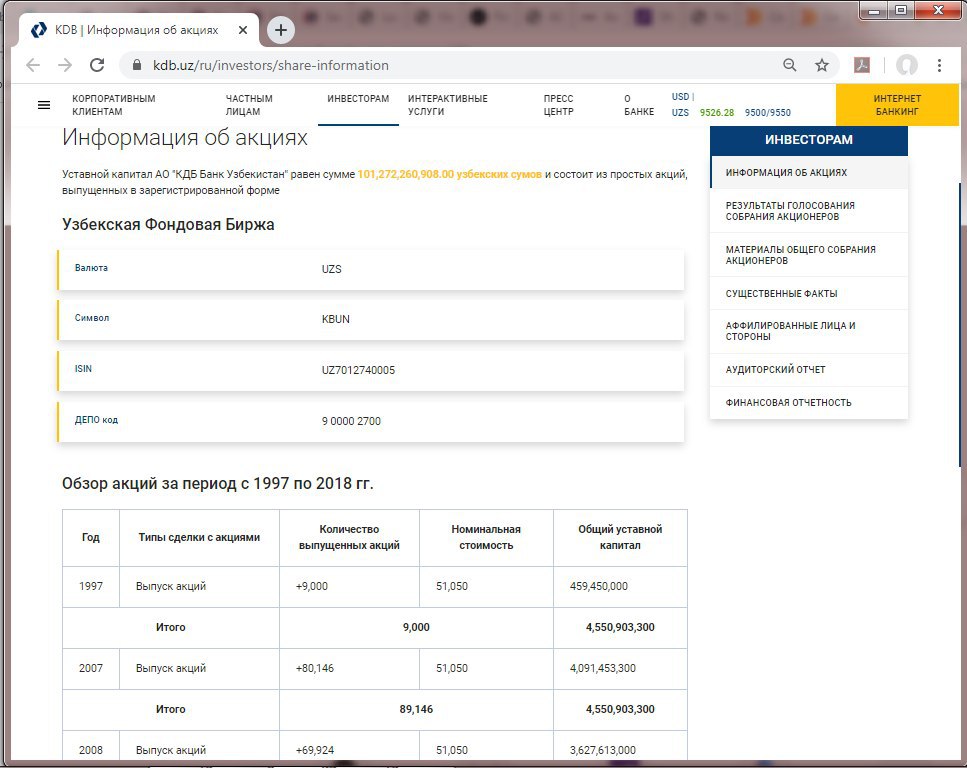This screenshot has width=967, height=768.
Task: Open Существенные факты sidebar link
Action: tap(809, 294)
